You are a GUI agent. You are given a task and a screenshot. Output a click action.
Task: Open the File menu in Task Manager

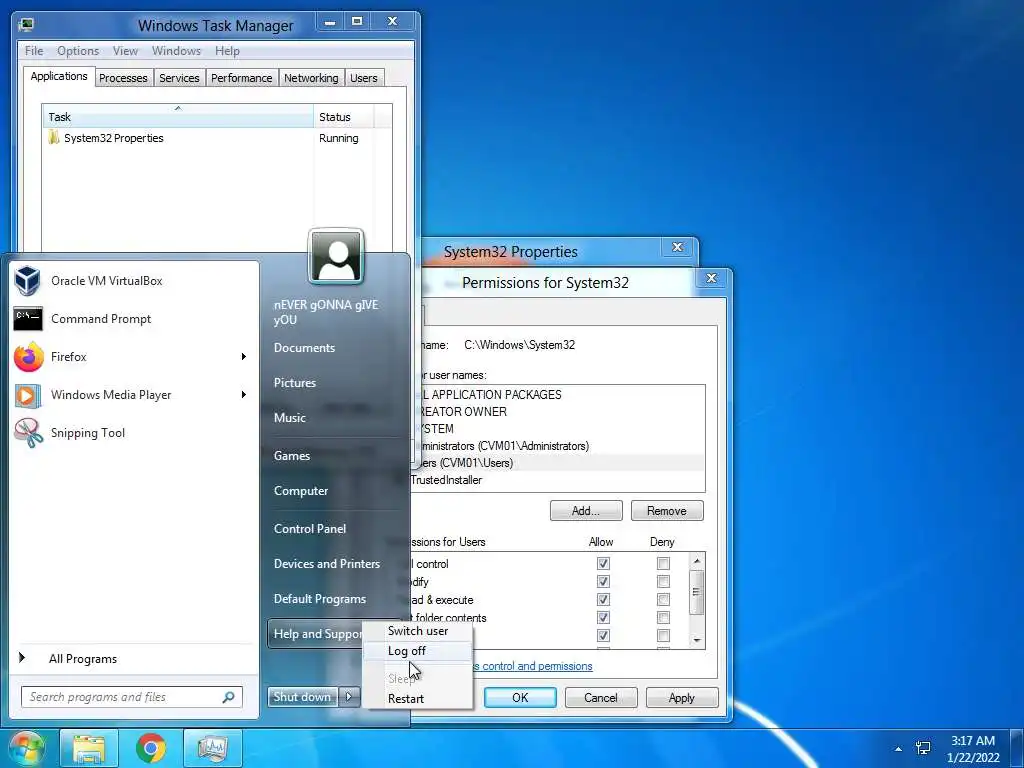[34, 50]
